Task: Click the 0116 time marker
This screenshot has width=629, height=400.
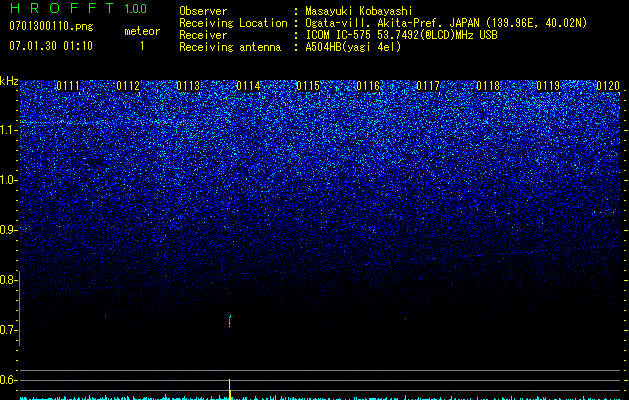Action: pyautogui.click(x=368, y=86)
